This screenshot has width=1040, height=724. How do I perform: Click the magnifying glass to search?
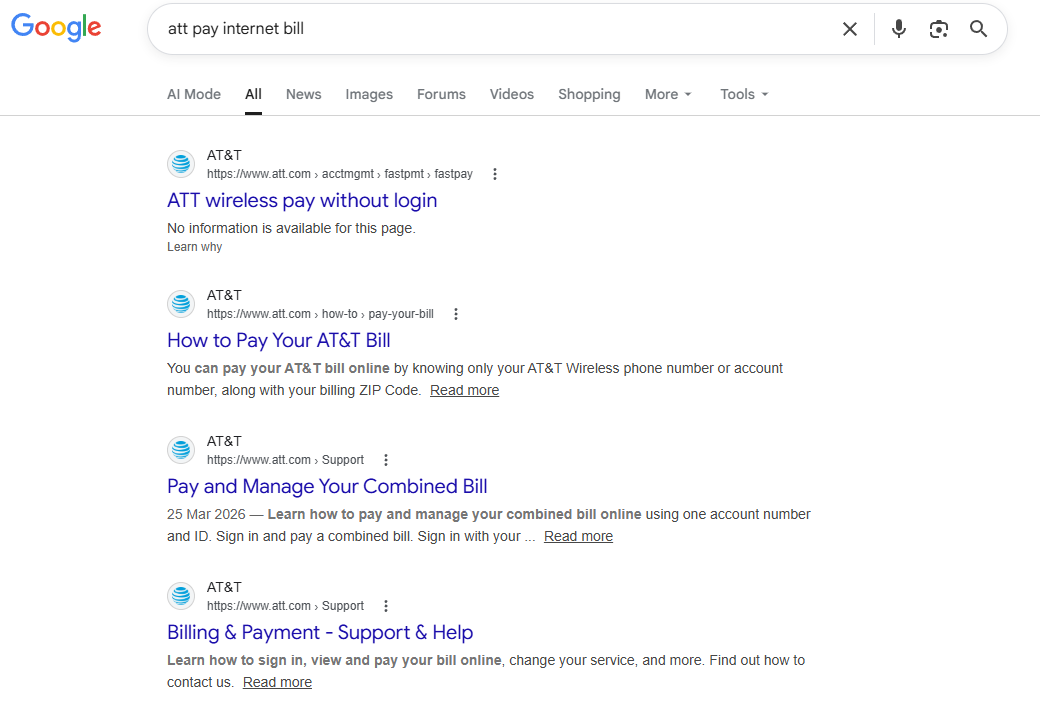978,29
